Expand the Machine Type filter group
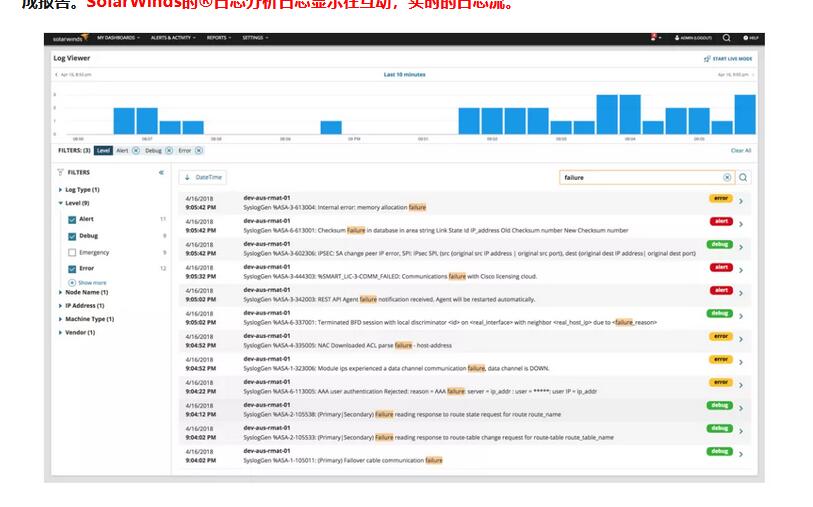 click(61, 319)
